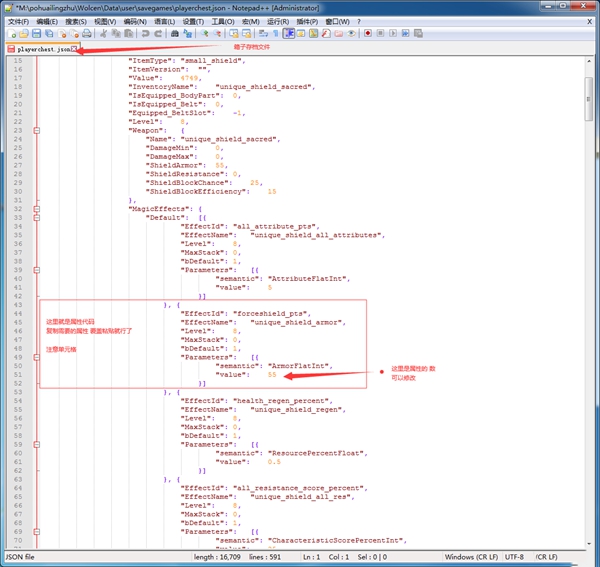
Task: Save the current recorded macro
Action: click(418, 34)
